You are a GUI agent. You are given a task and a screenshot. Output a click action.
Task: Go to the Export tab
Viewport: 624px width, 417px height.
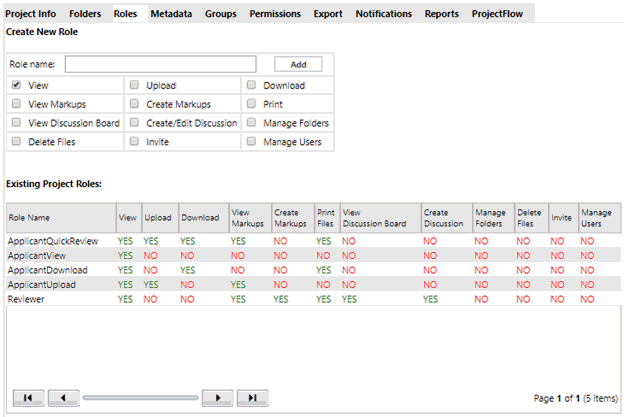coord(328,14)
